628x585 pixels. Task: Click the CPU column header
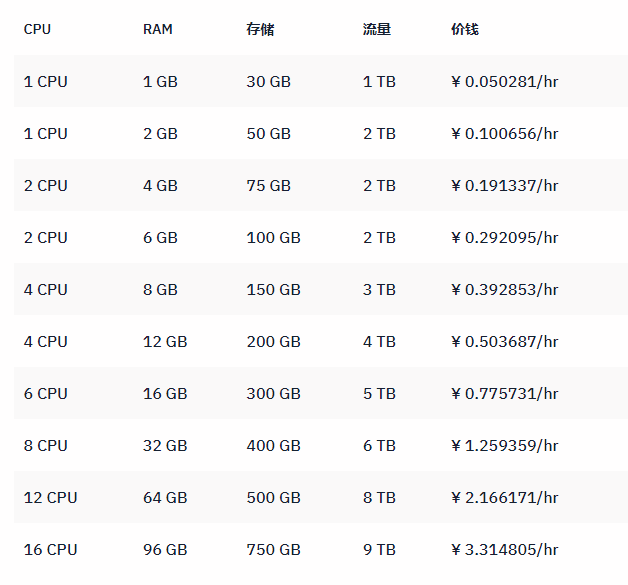(x=37, y=29)
